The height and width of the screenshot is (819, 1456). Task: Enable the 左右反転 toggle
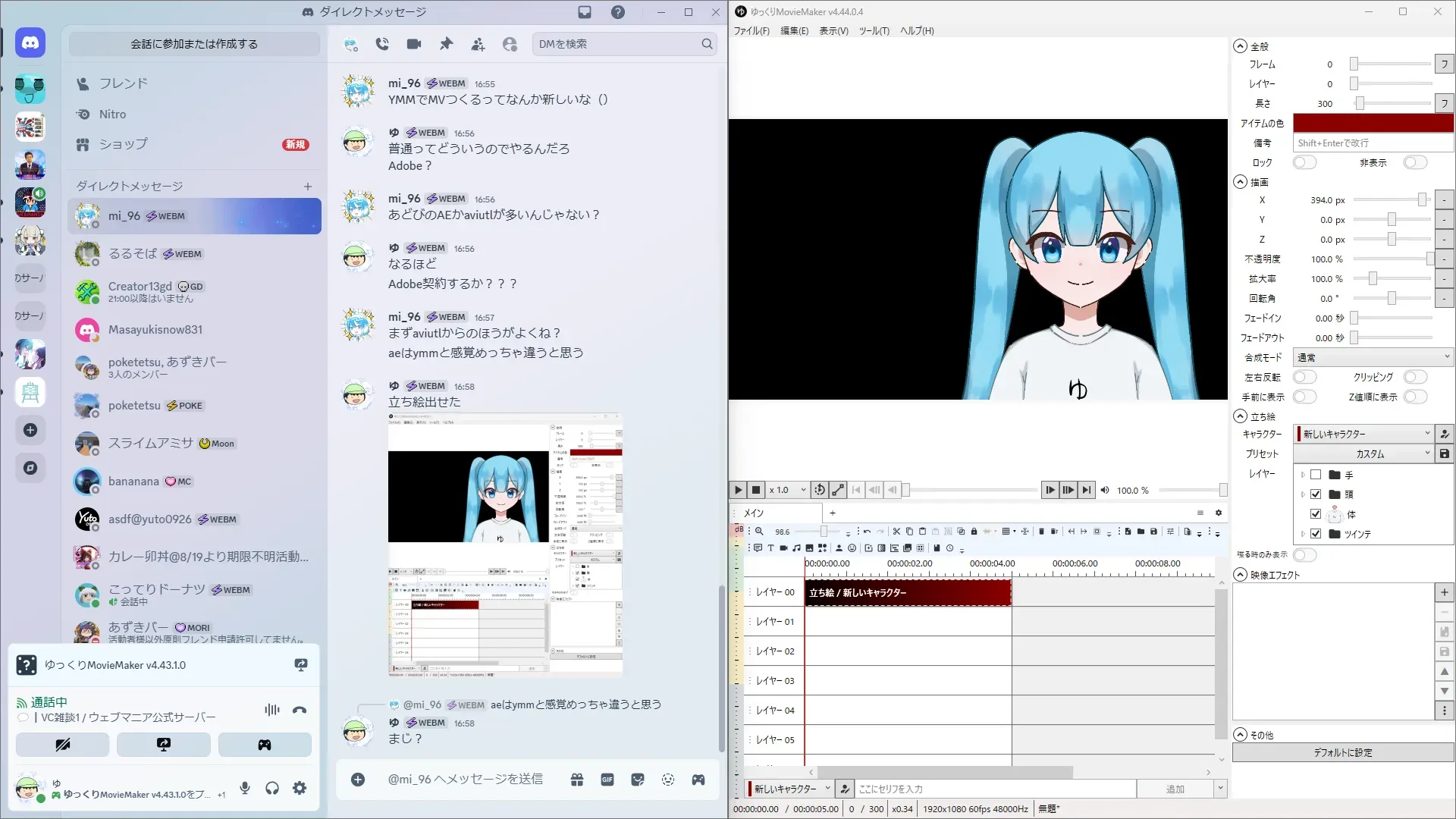[1304, 377]
